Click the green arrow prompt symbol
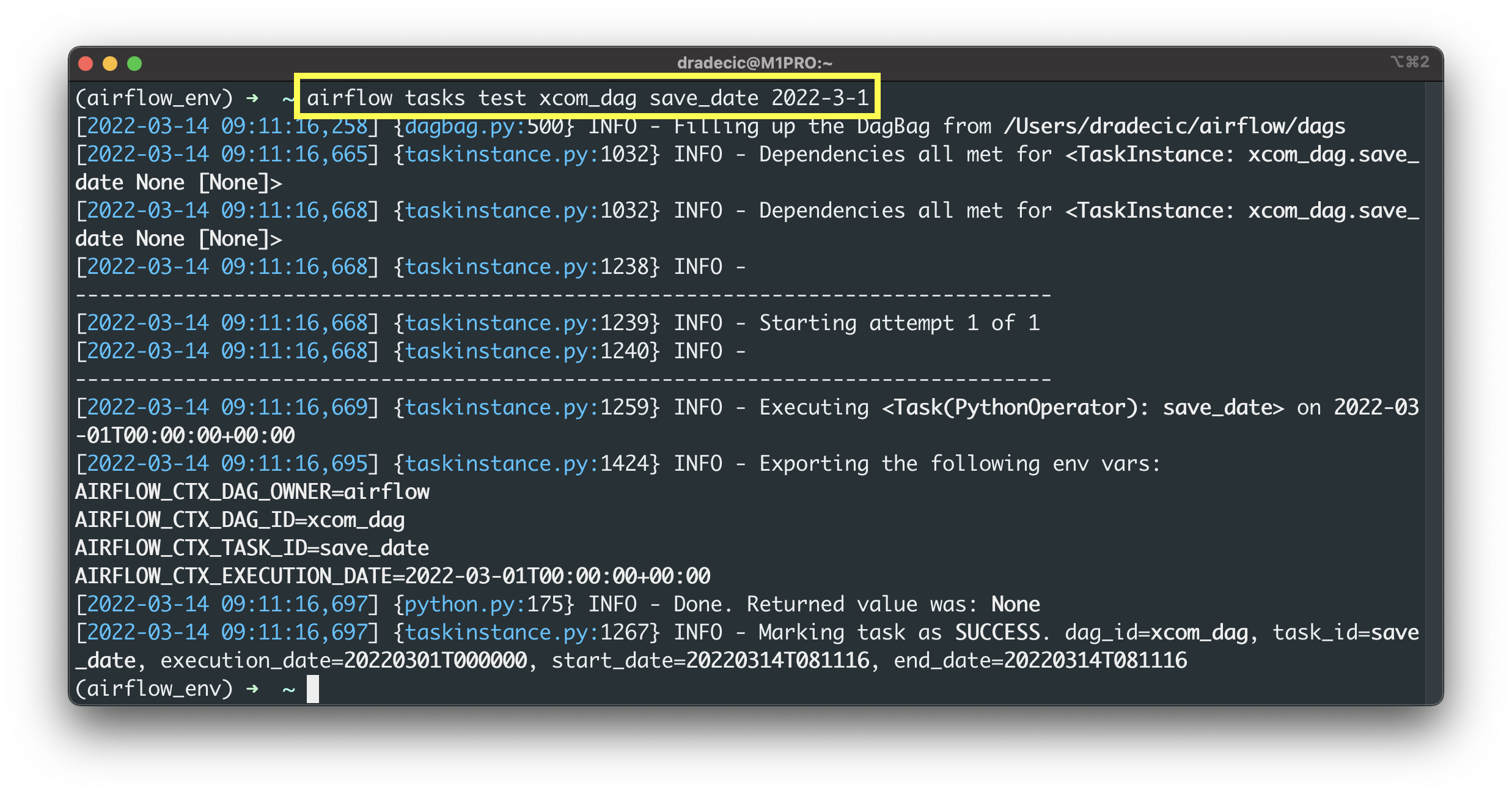Screen dimensions: 1512x796 coord(252,98)
